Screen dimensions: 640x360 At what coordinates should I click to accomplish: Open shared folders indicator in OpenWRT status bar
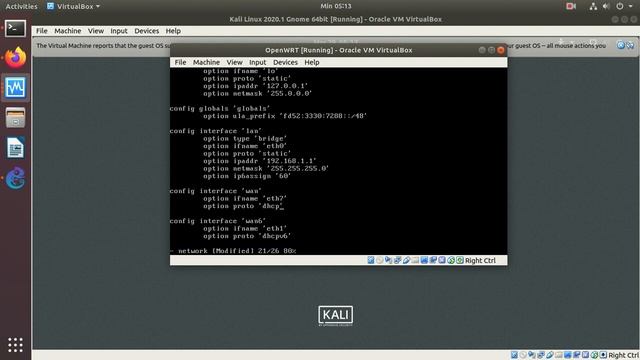coord(415,260)
